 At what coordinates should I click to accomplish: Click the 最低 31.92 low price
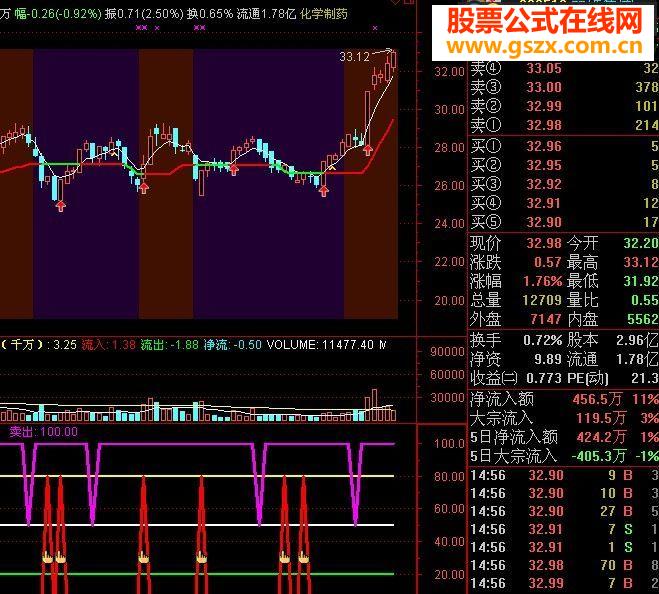tap(641, 281)
